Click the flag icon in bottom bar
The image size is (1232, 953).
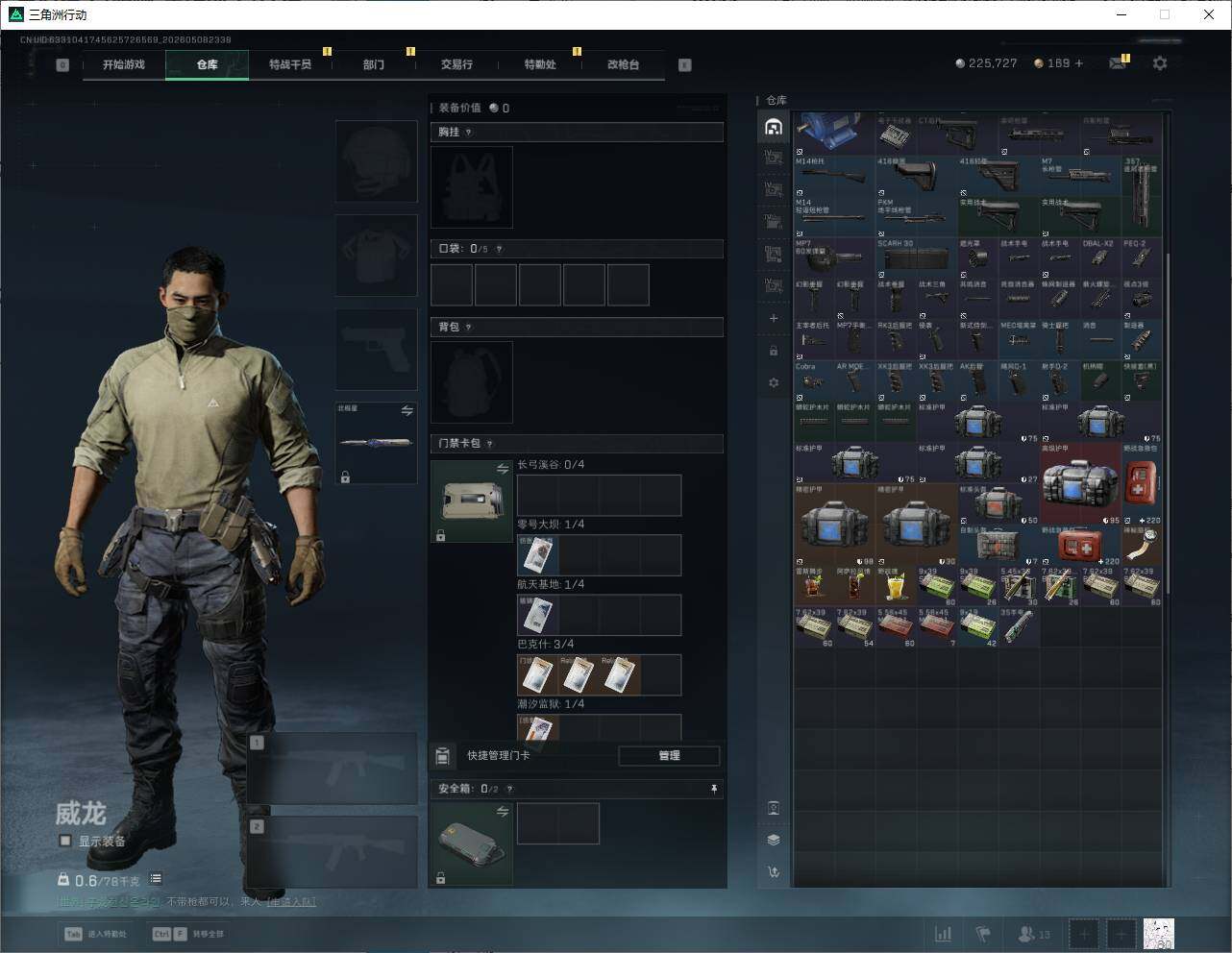(x=983, y=934)
